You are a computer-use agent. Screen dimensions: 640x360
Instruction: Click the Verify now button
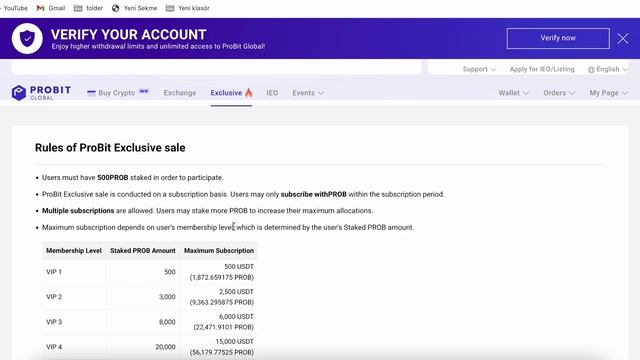pyautogui.click(x=558, y=38)
